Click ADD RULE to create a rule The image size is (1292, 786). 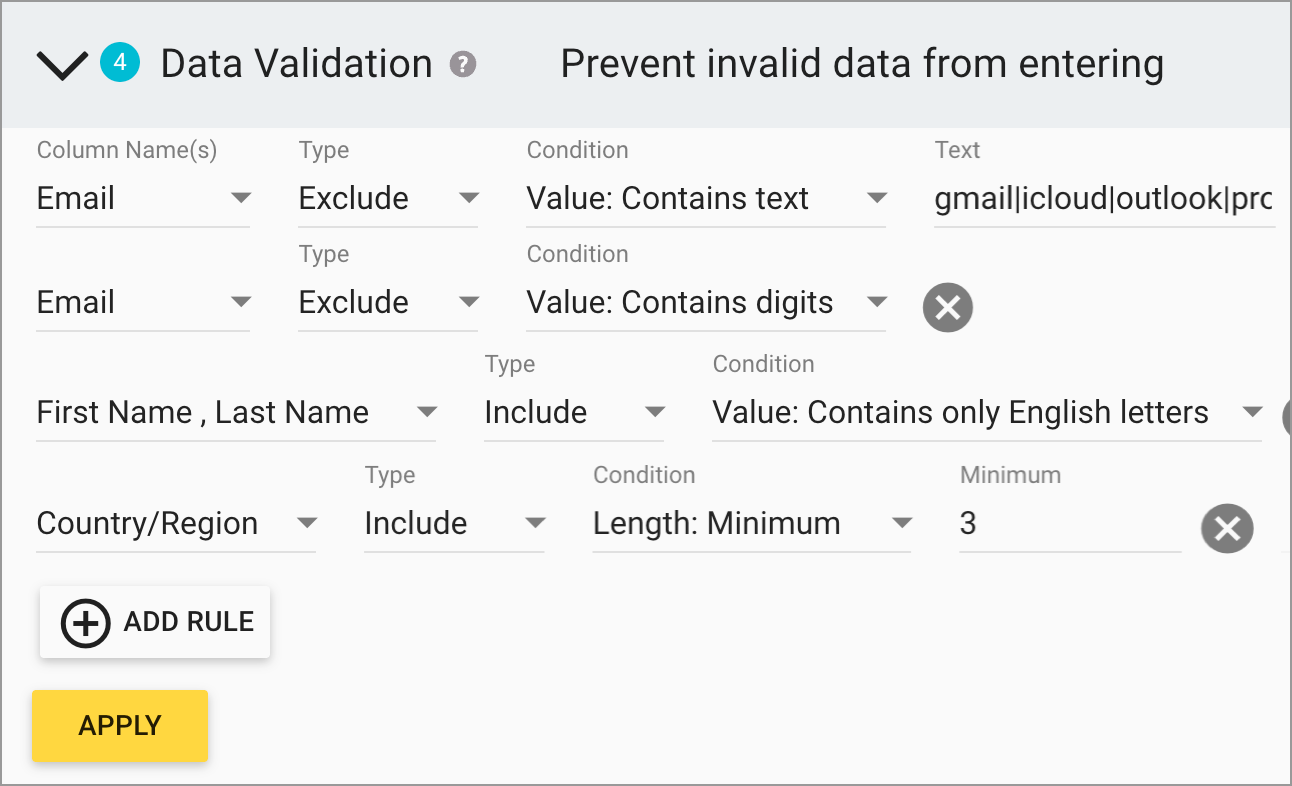154,622
